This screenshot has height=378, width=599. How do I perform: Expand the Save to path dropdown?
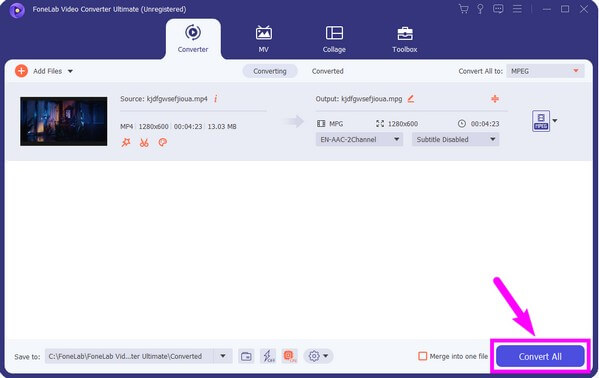click(x=223, y=356)
